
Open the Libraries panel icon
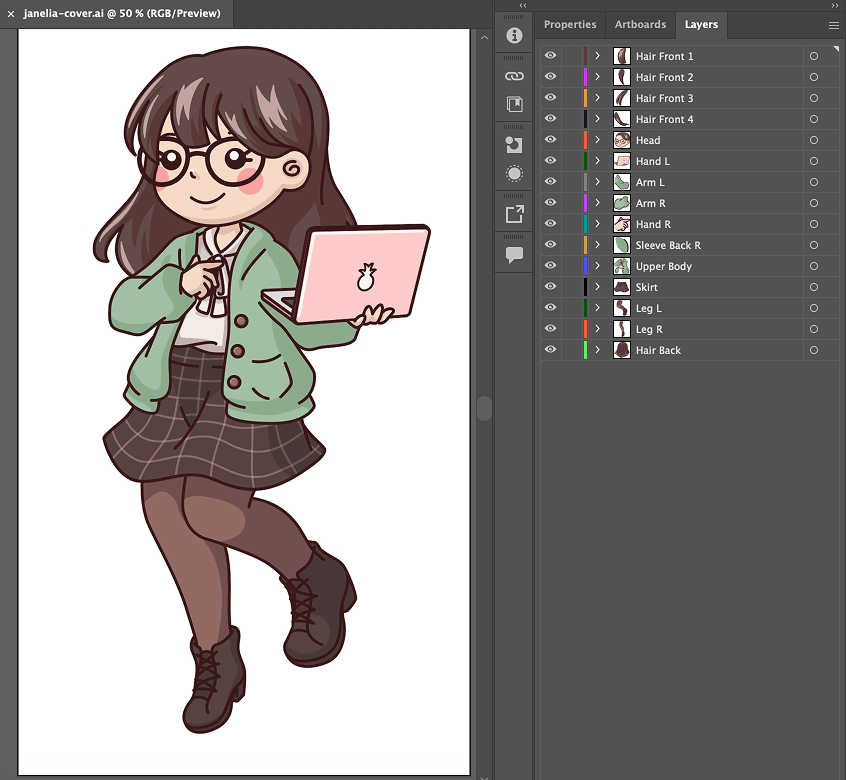coord(515,104)
